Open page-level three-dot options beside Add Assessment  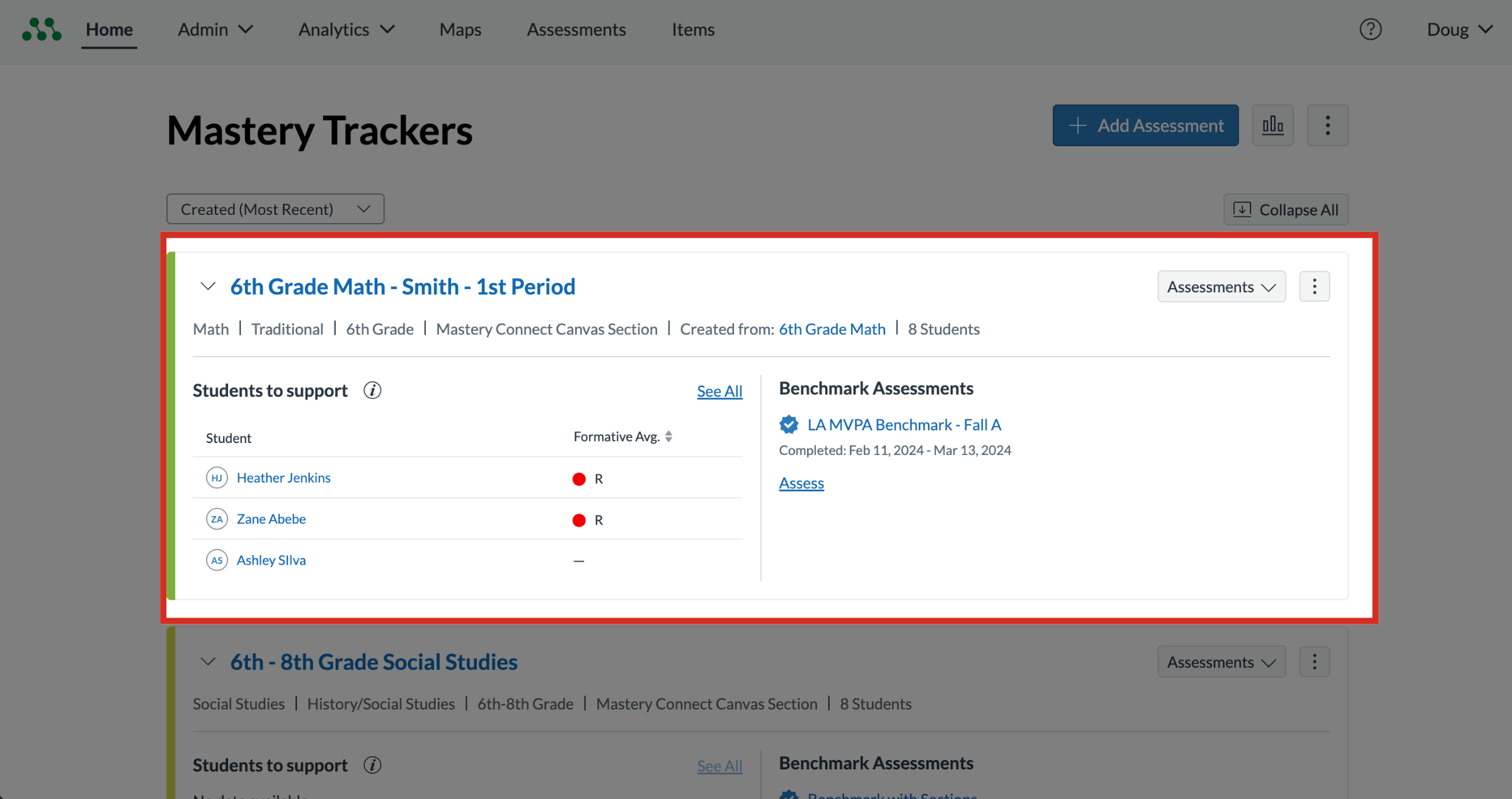click(1327, 125)
